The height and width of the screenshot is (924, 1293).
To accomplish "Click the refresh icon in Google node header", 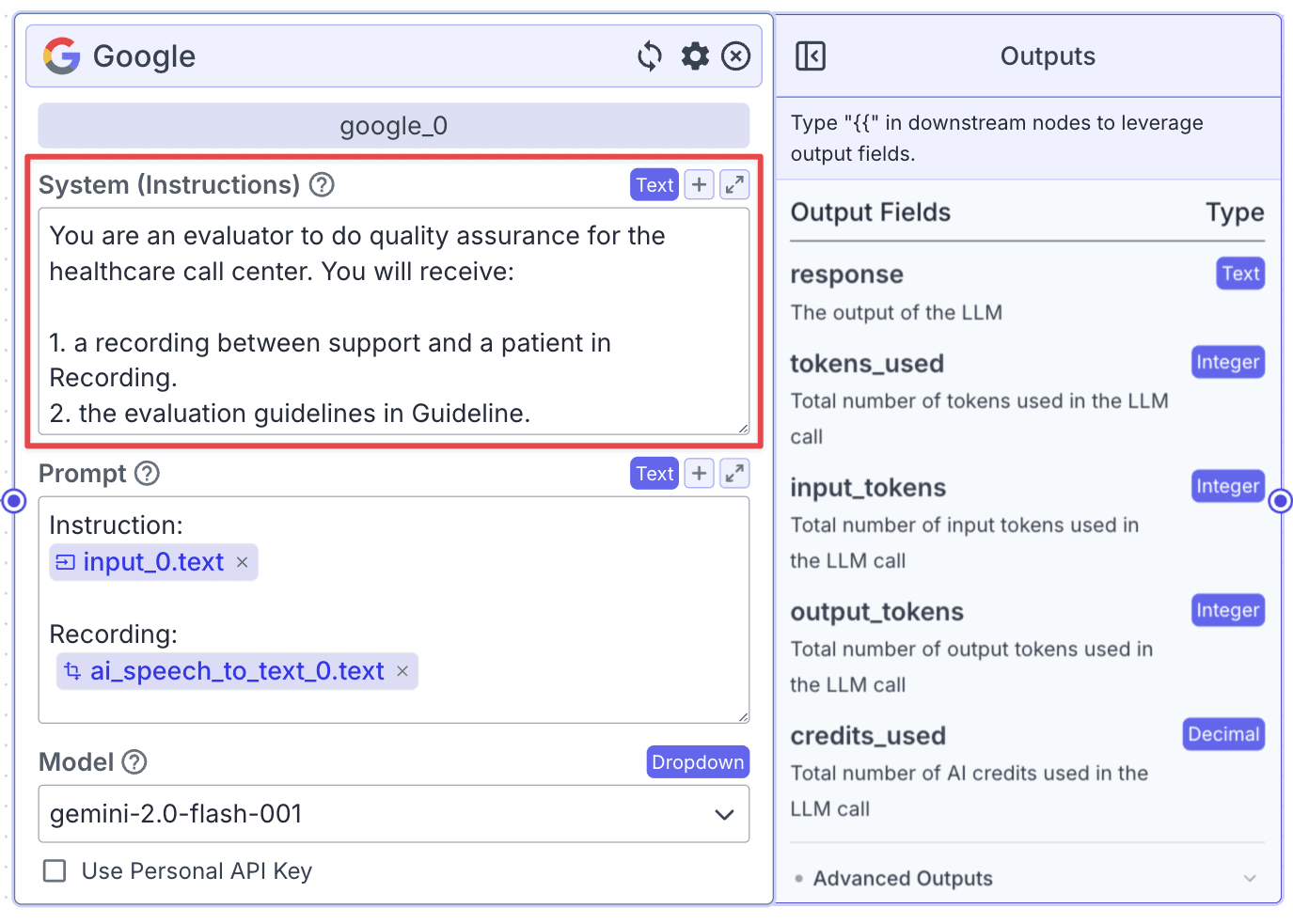I will point(650,56).
